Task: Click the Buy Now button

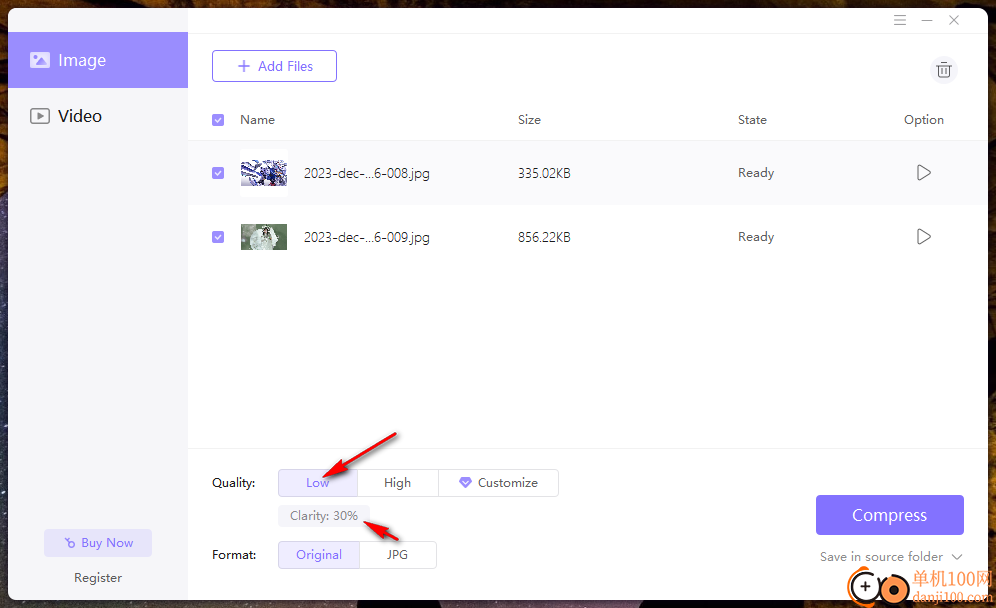Action: coord(98,543)
